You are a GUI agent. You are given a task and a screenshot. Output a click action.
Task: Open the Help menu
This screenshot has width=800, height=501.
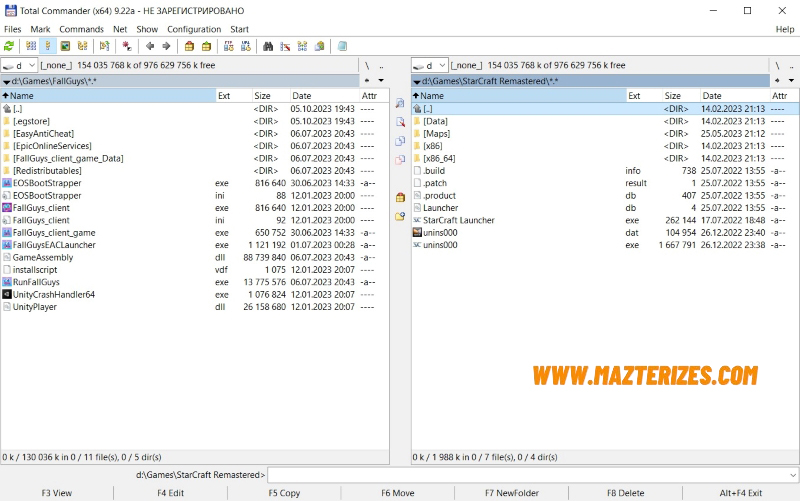[785, 29]
